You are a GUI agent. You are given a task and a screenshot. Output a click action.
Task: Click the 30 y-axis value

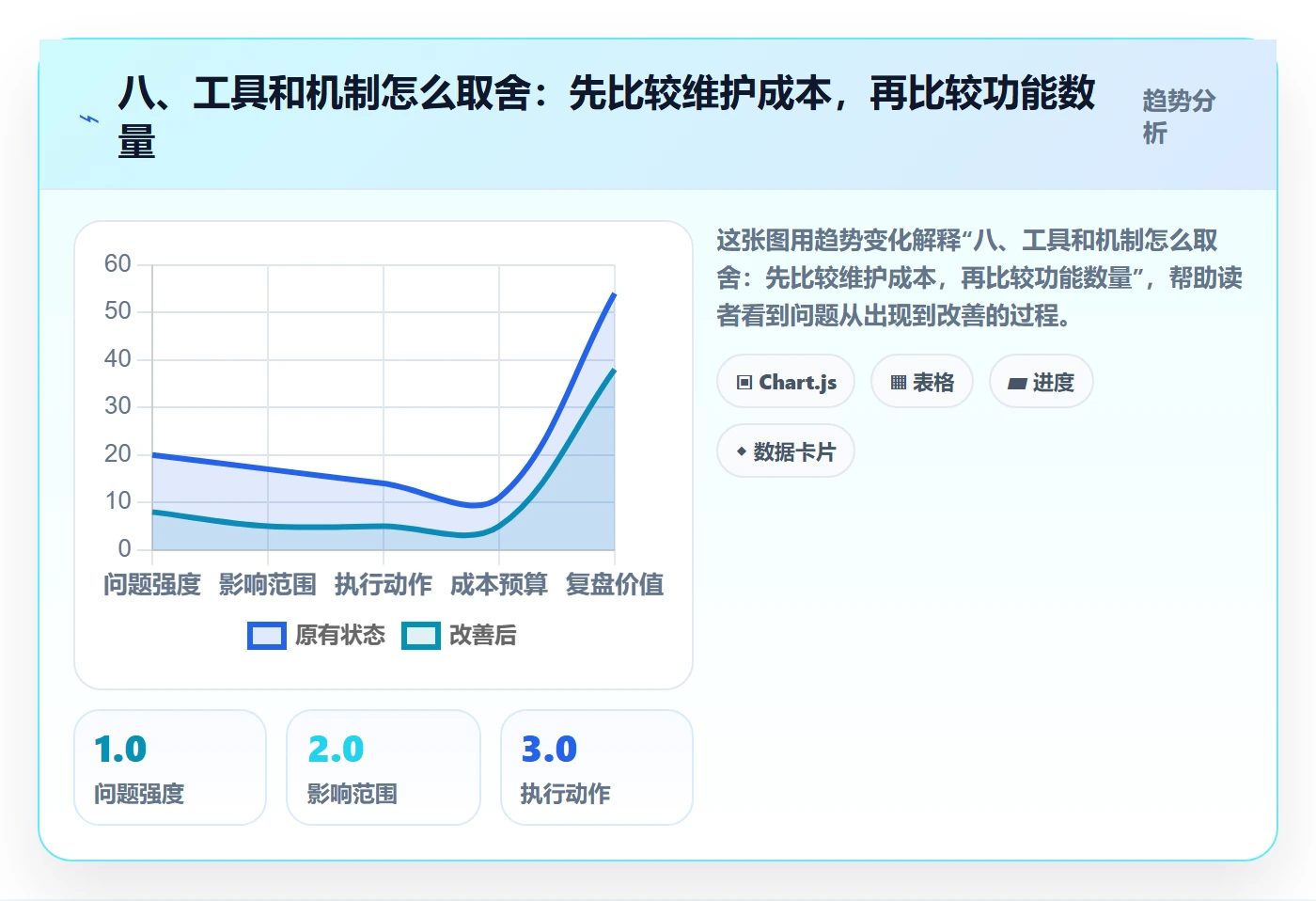(x=117, y=405)
